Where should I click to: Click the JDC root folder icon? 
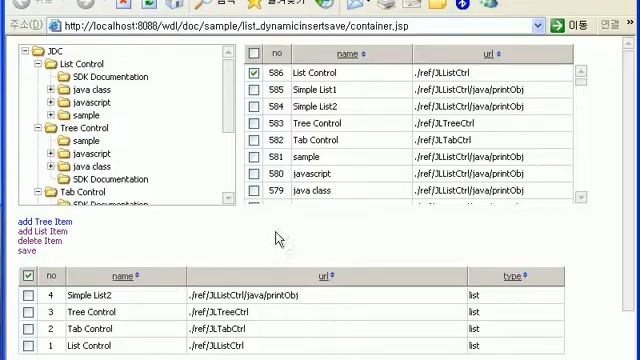pyautogui.click(x=38, y=51)
